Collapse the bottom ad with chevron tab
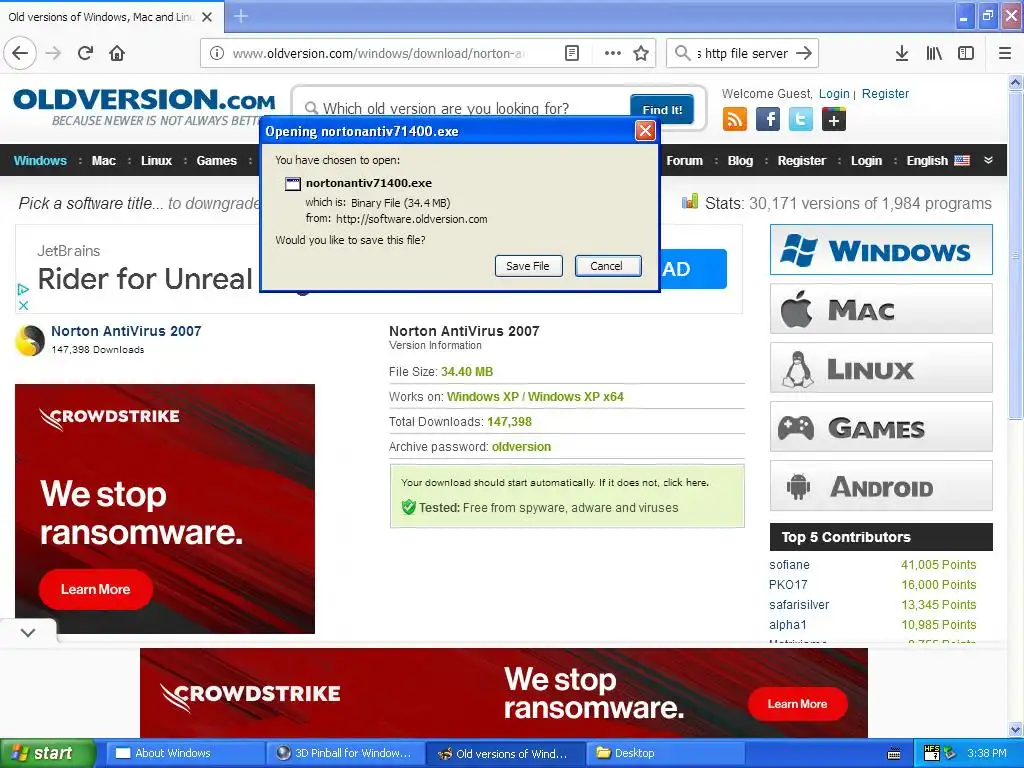The height and width of the screenshot is (768, 1024). [x=28, y=632]
